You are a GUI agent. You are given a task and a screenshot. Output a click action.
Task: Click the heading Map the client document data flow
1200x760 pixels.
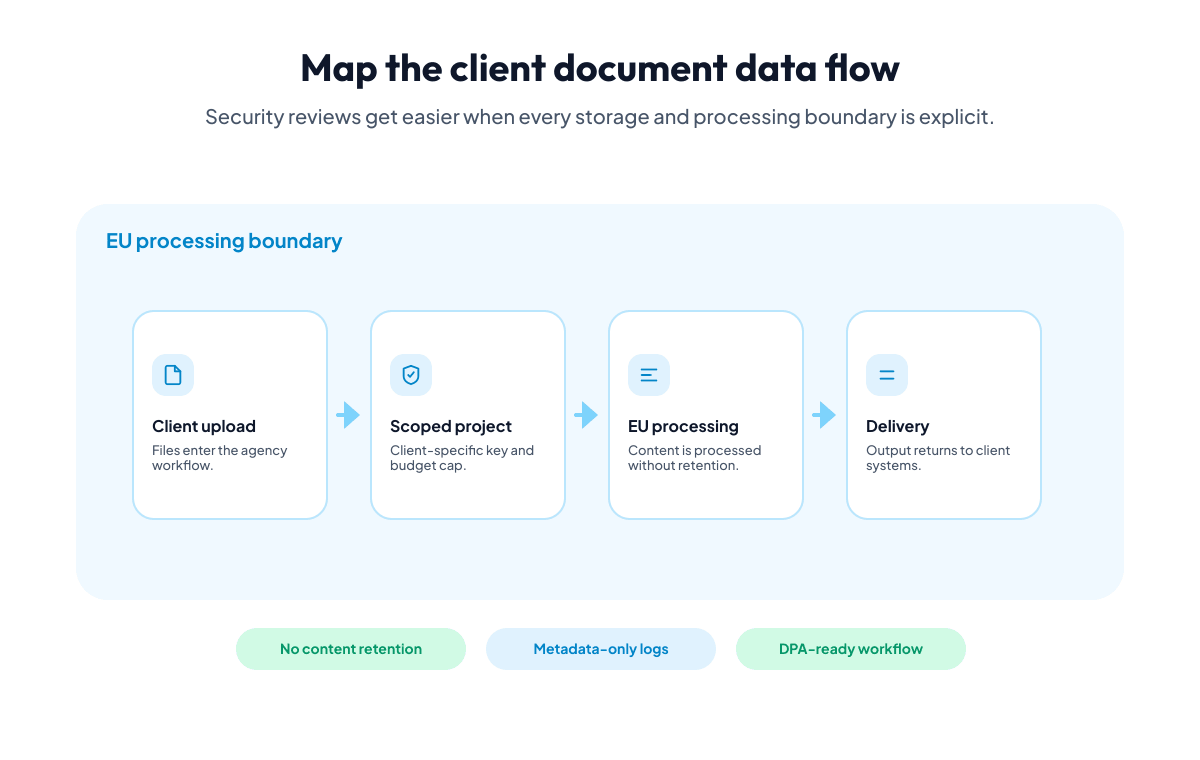[600, 68]
